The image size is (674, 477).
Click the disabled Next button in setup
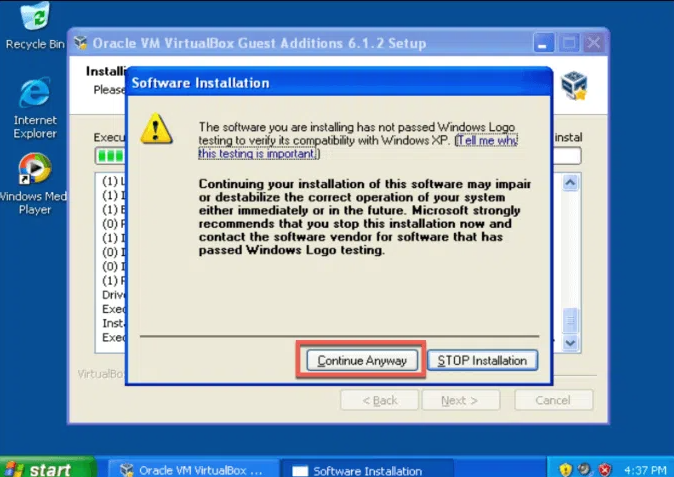tap(460, 401)
